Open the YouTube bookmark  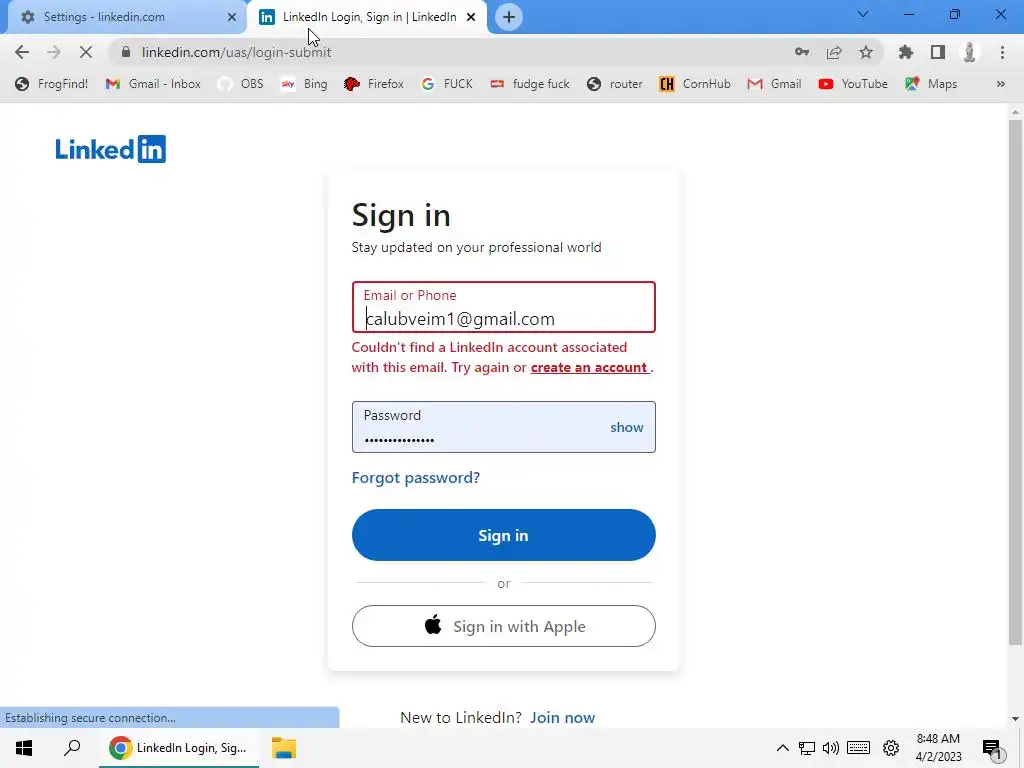tap(853, 84)
